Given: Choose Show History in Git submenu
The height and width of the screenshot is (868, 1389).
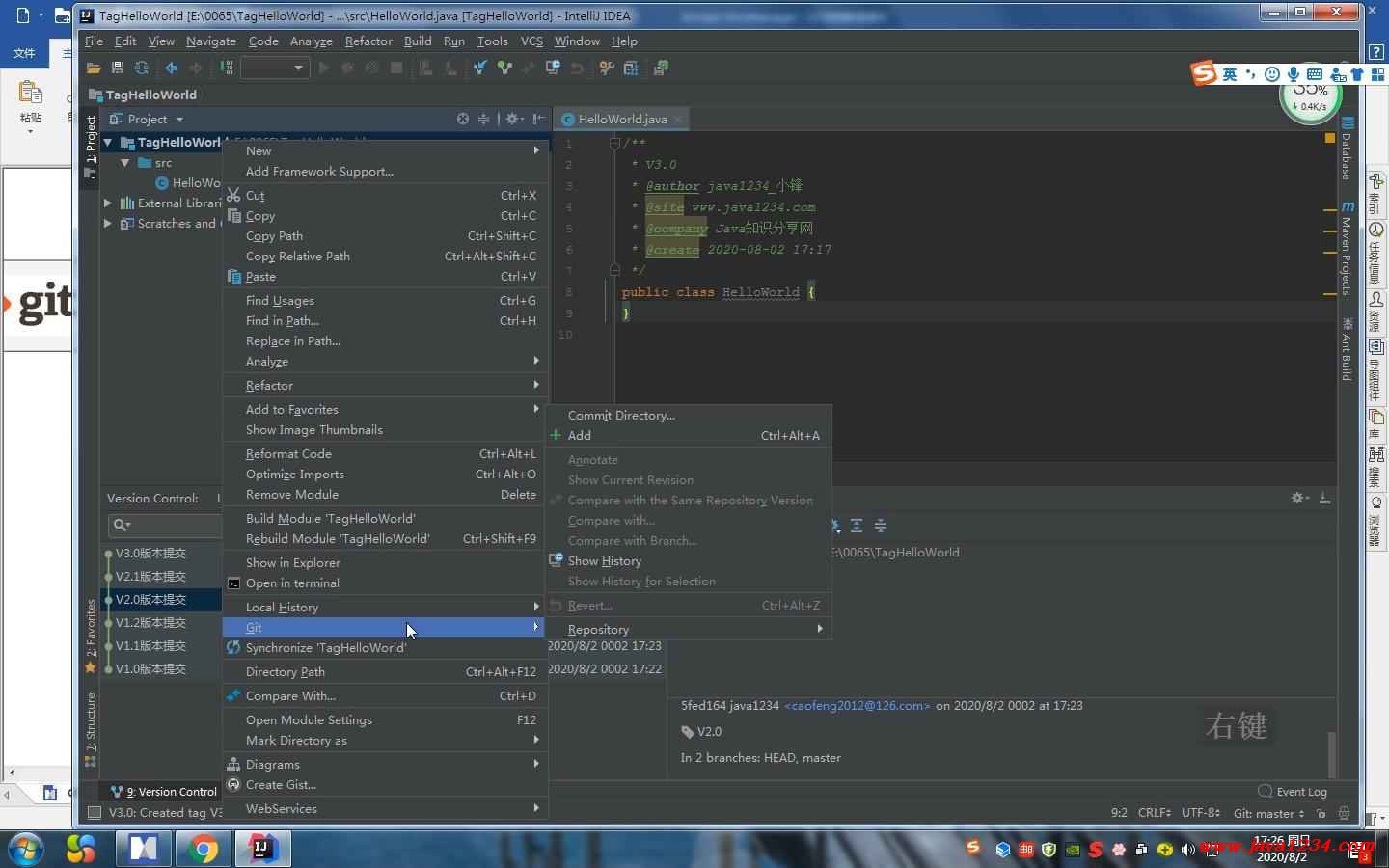Looking at the screenshot, I should (689, 560).
